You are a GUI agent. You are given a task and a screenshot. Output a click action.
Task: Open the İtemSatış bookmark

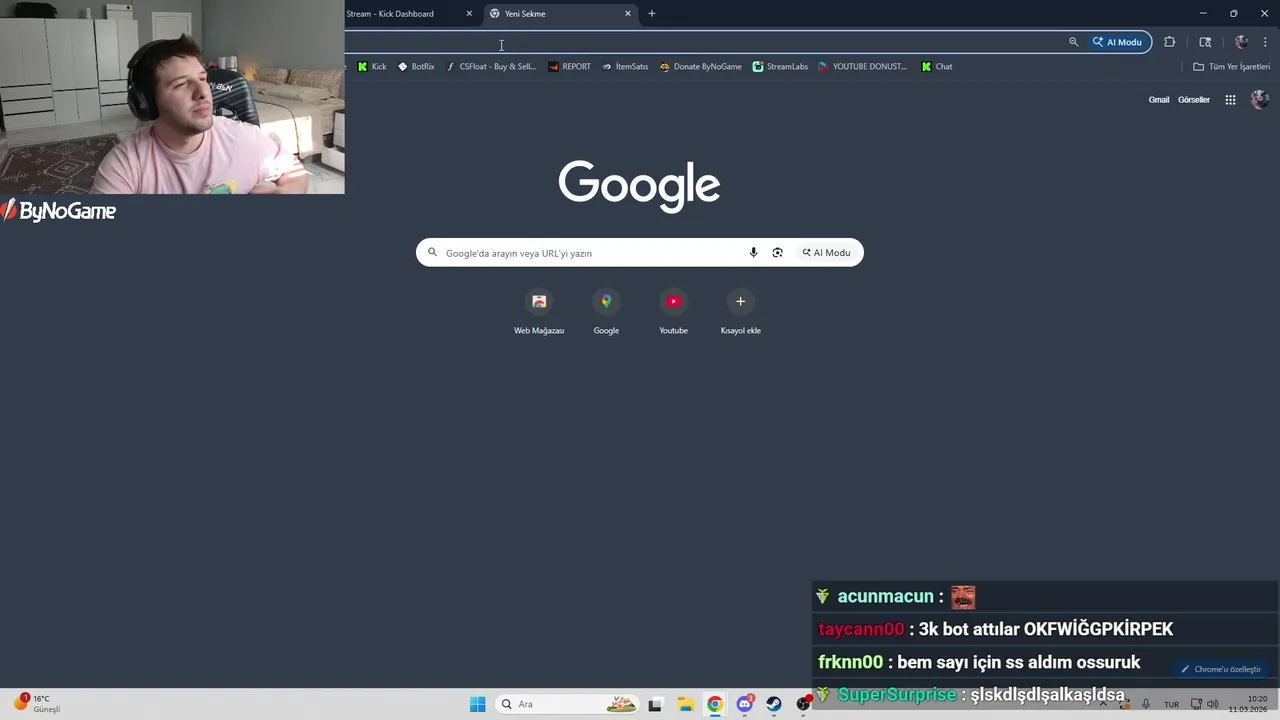click(x=625, y=67)
